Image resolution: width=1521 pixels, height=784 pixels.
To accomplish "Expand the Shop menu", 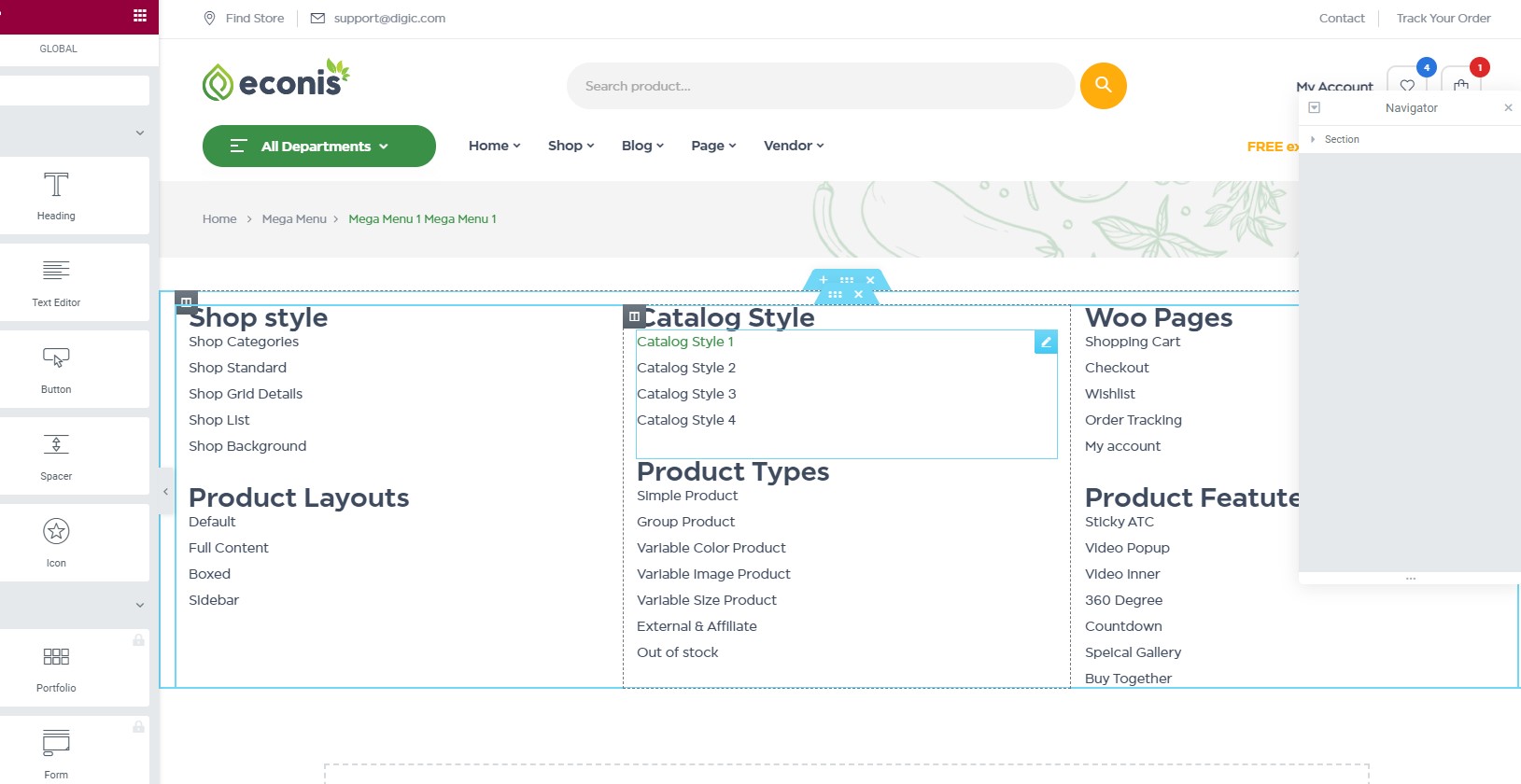I will (570, 146).
